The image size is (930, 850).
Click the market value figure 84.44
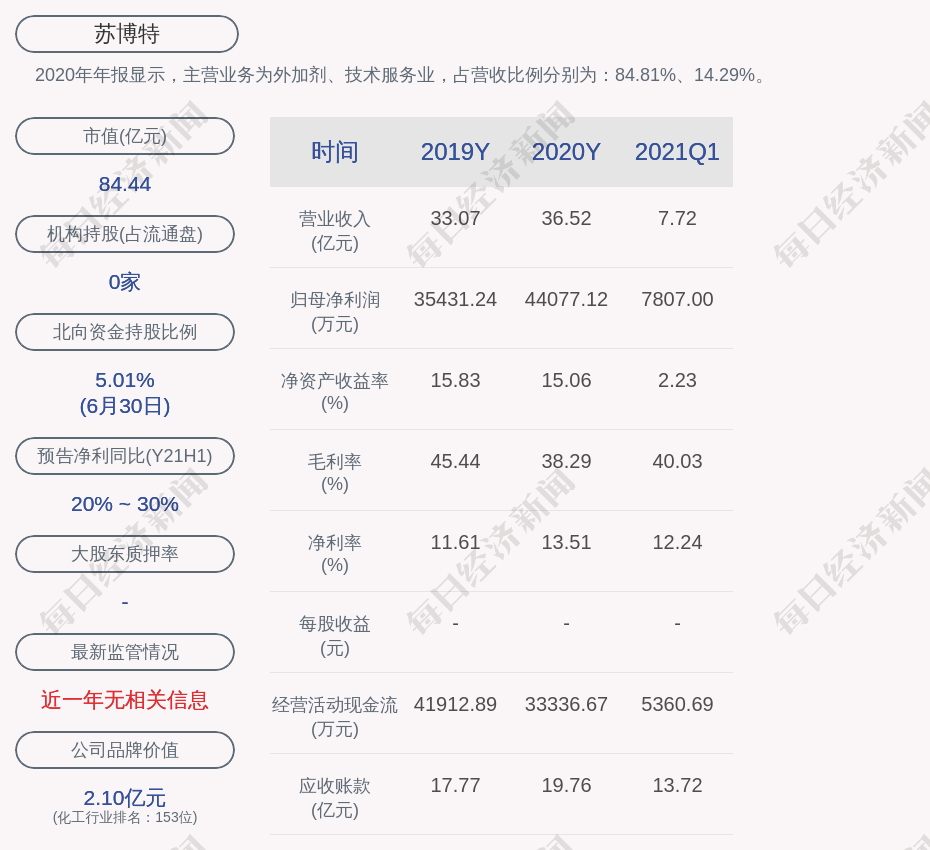point(125,184)
